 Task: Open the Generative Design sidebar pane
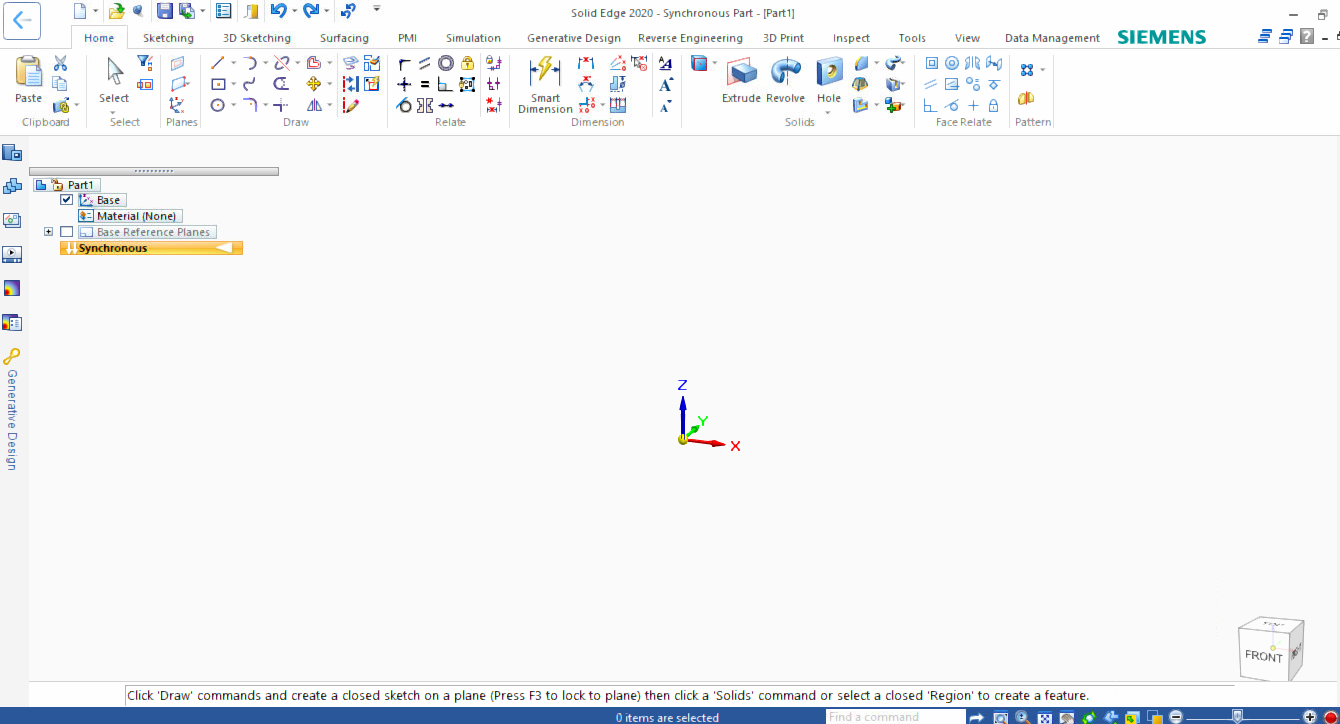tap(12, 410)
